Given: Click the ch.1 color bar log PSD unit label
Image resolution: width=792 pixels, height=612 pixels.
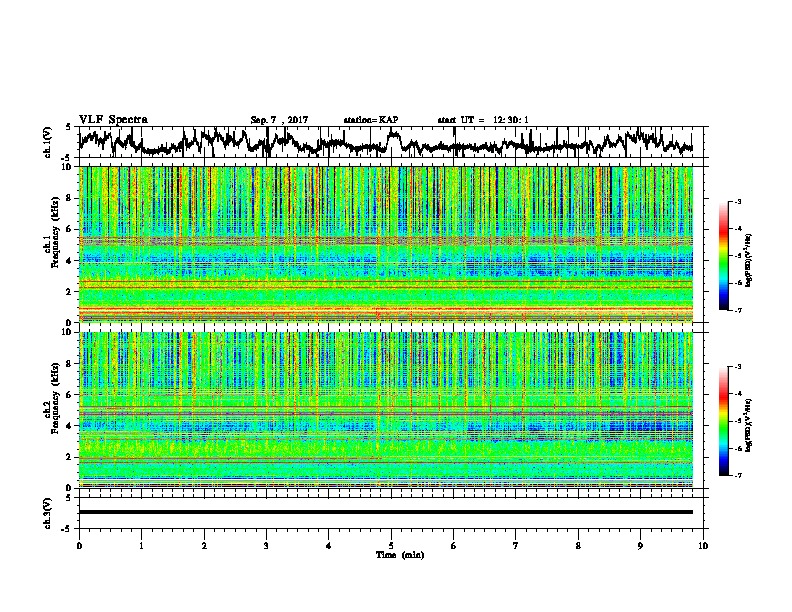Looking at the screenshot, I should click(x=748, y=260).
